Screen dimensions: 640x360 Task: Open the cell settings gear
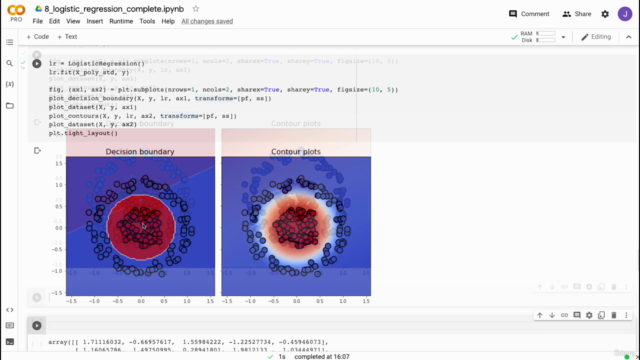[589, 315]
